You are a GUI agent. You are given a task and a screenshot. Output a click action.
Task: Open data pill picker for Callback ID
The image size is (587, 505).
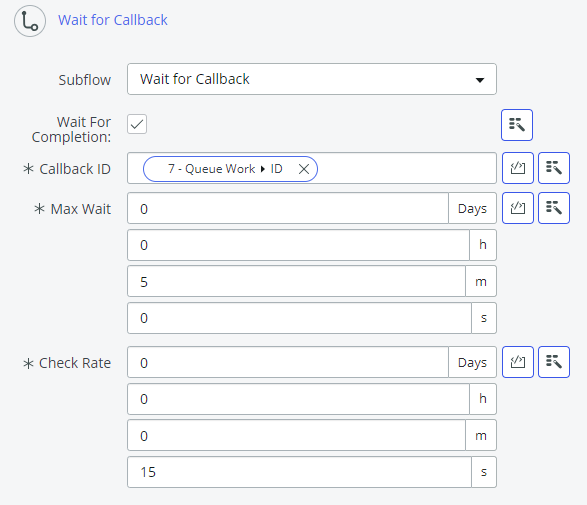click(554, 168)
